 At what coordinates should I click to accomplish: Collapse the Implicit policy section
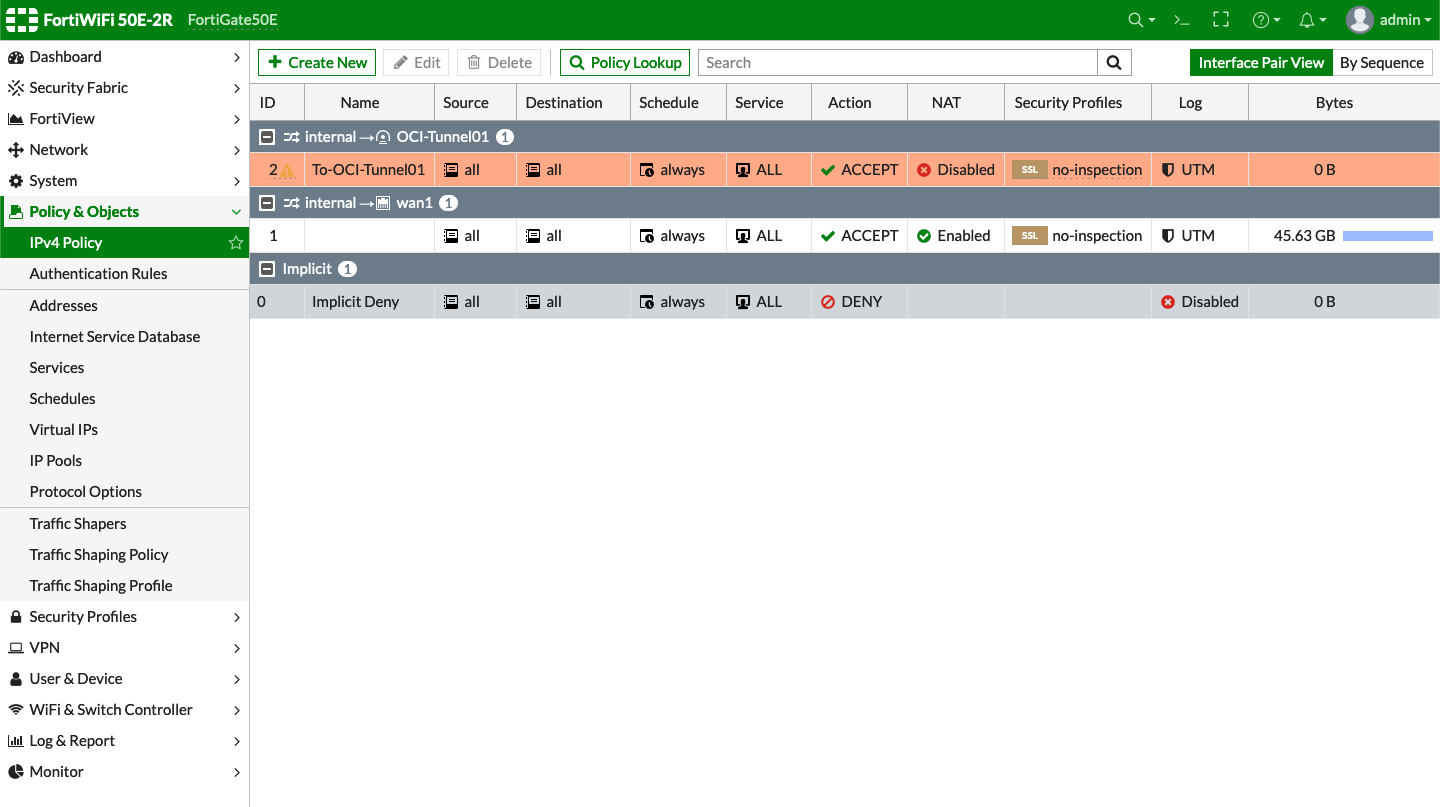pos(266,268)
